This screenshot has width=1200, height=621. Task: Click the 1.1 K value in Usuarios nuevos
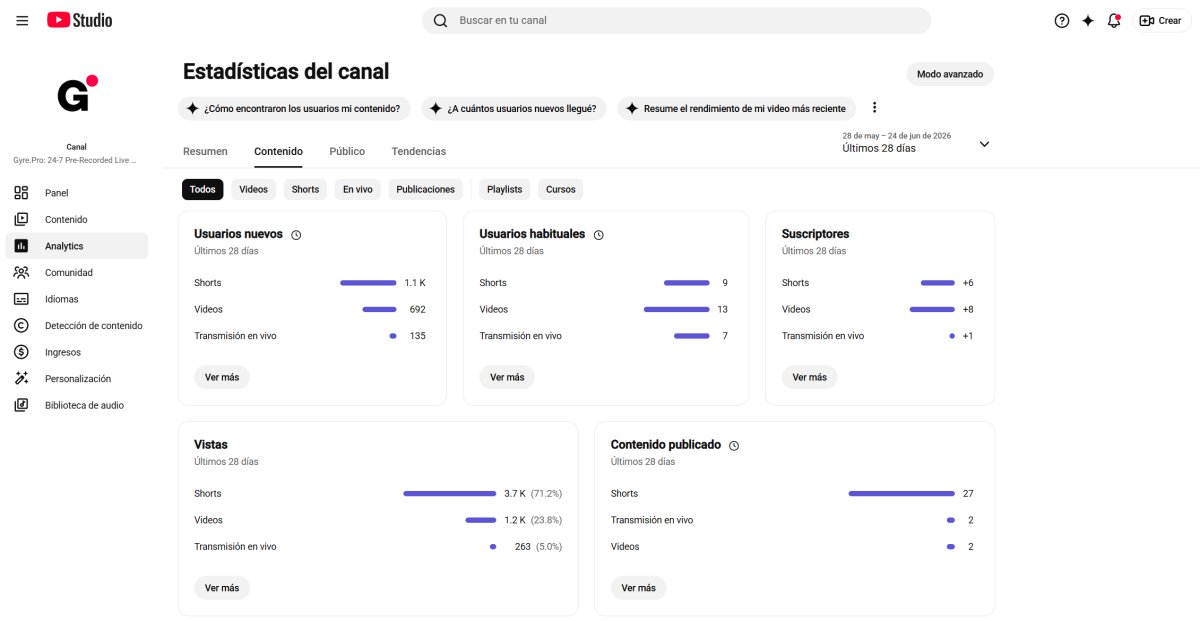pyautogui.click(x=414, y=283)
